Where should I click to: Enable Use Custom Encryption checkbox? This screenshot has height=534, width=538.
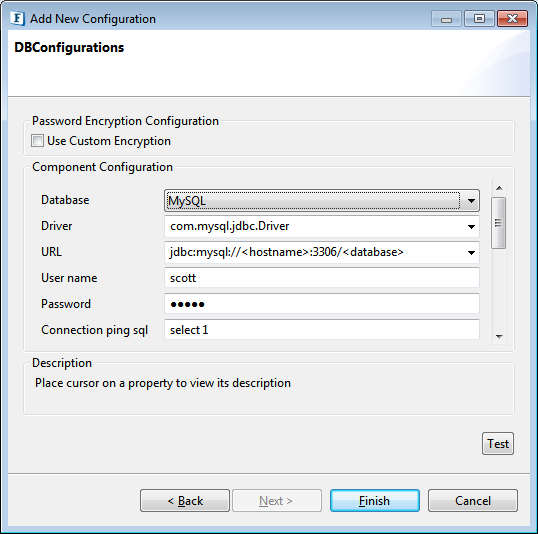[37, 141]
